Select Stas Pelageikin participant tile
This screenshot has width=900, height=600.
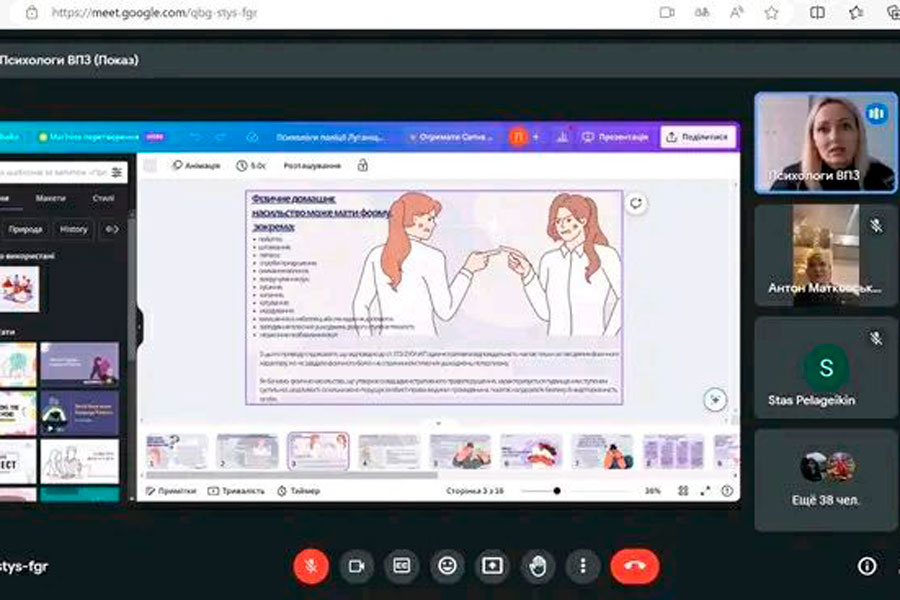[825, 367]
